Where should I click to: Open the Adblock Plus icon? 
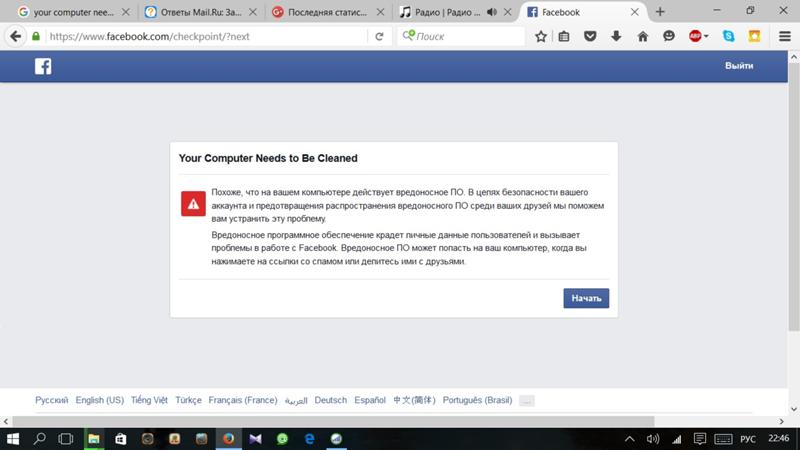click(695, 36)
